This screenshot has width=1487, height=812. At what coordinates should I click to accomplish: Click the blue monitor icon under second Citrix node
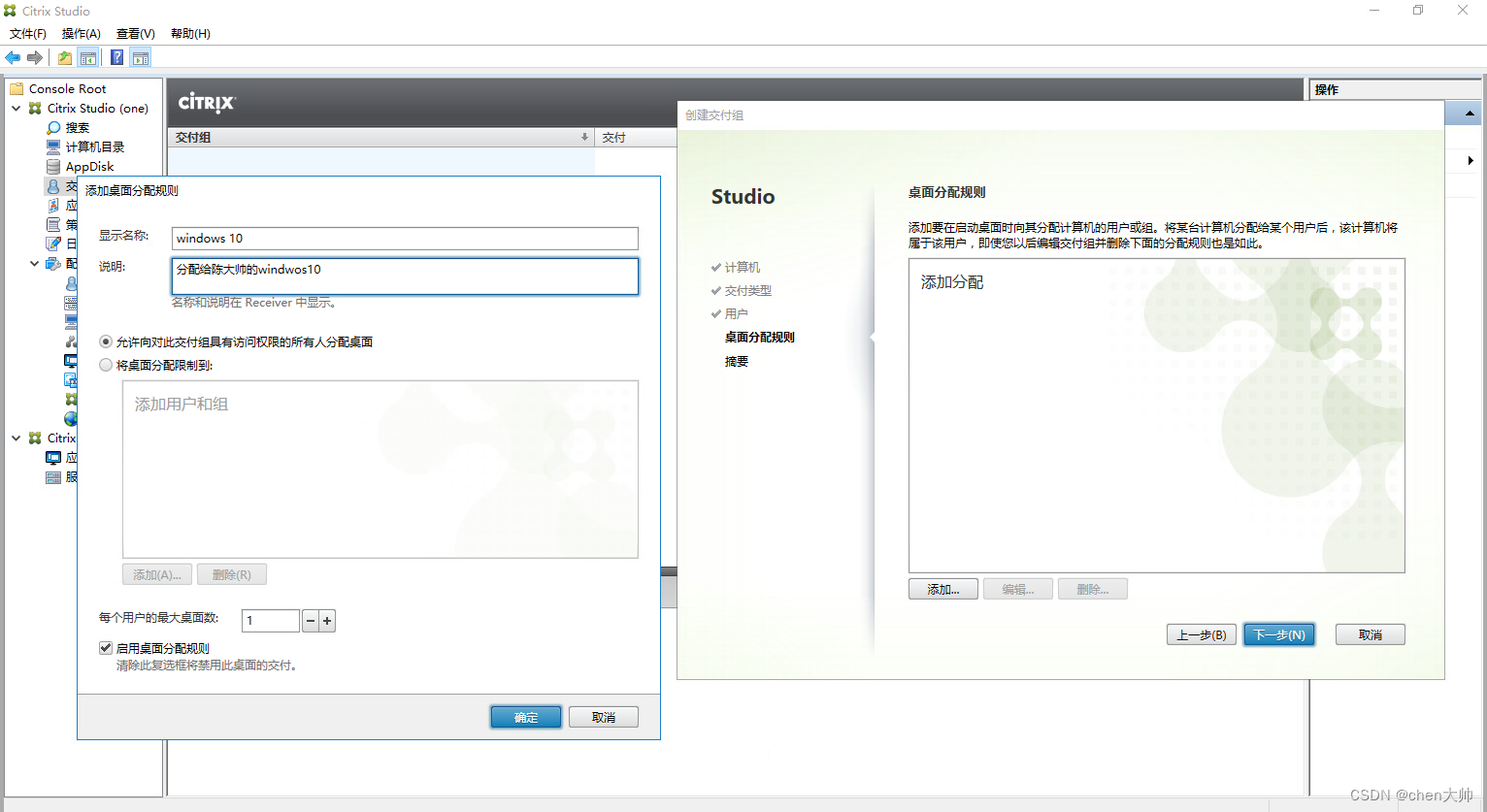pyautogui.click(x=53, y=458)
